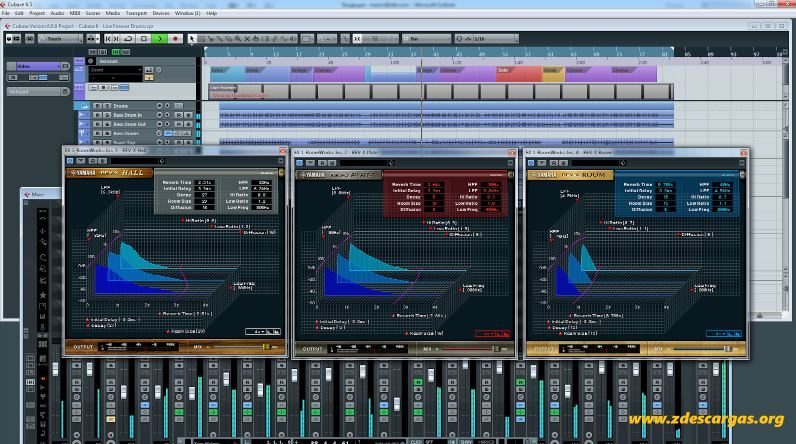Click the HPF value field in REV-X Room
796x444 pixels.
point(722,184)
